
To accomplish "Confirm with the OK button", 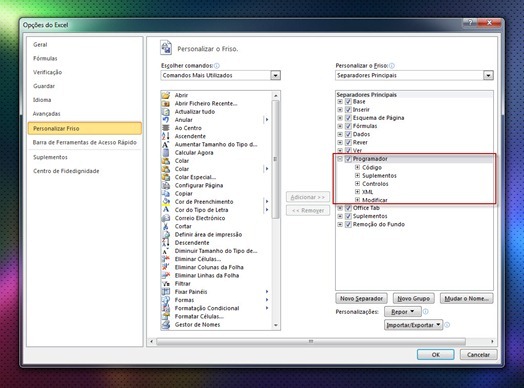I will click(x=435, y=355).
